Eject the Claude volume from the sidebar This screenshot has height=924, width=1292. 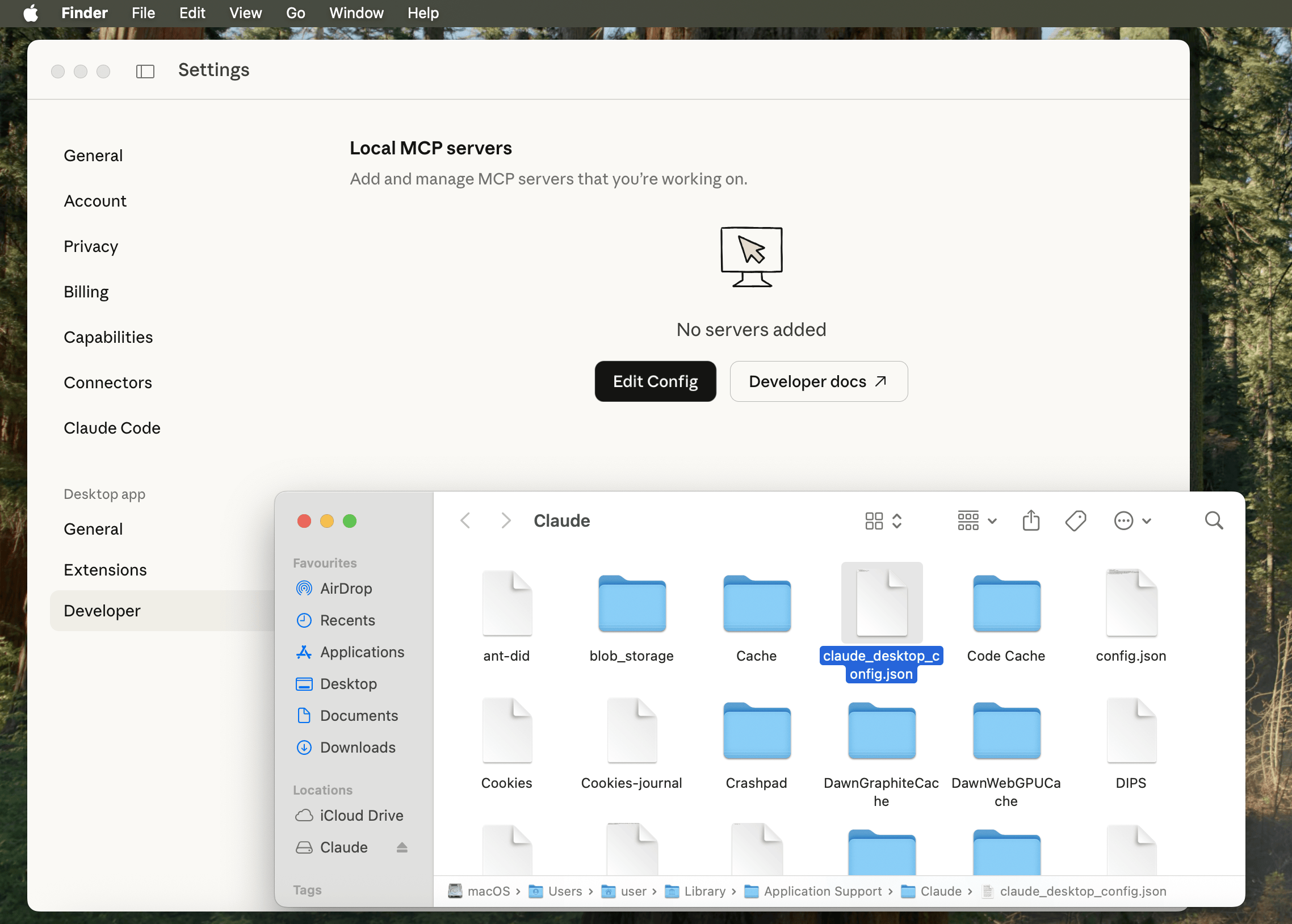(402, 847)
